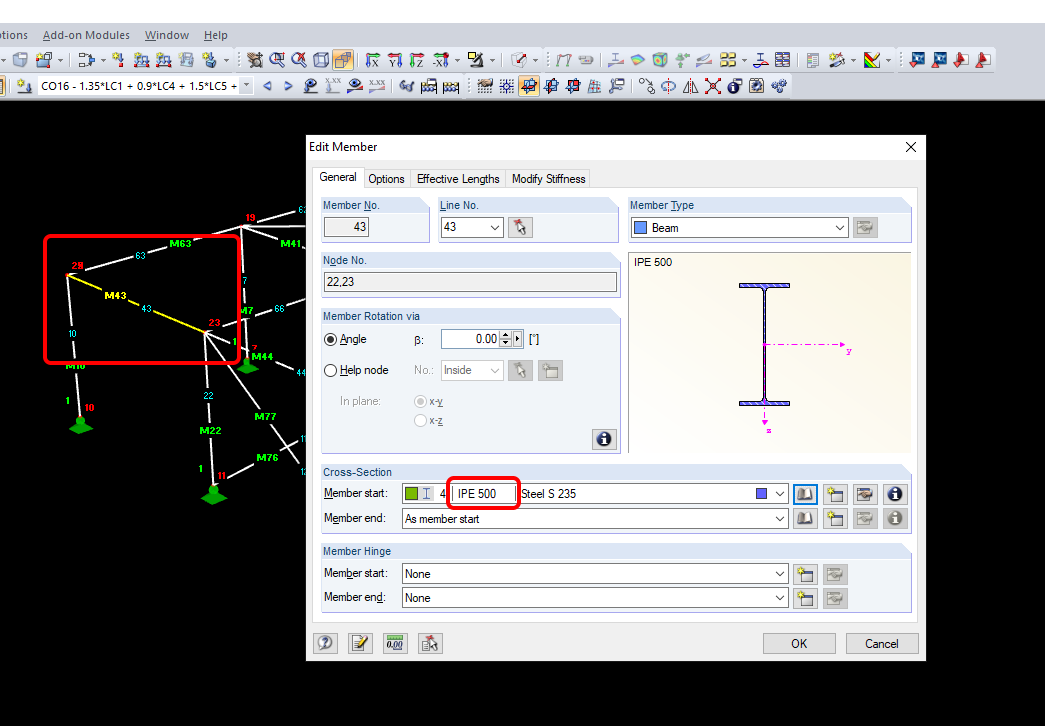Viewport: 1045px width, 726px height.
Task: Switch to Effective Lengths tab
Action: [x=458, y=179]
